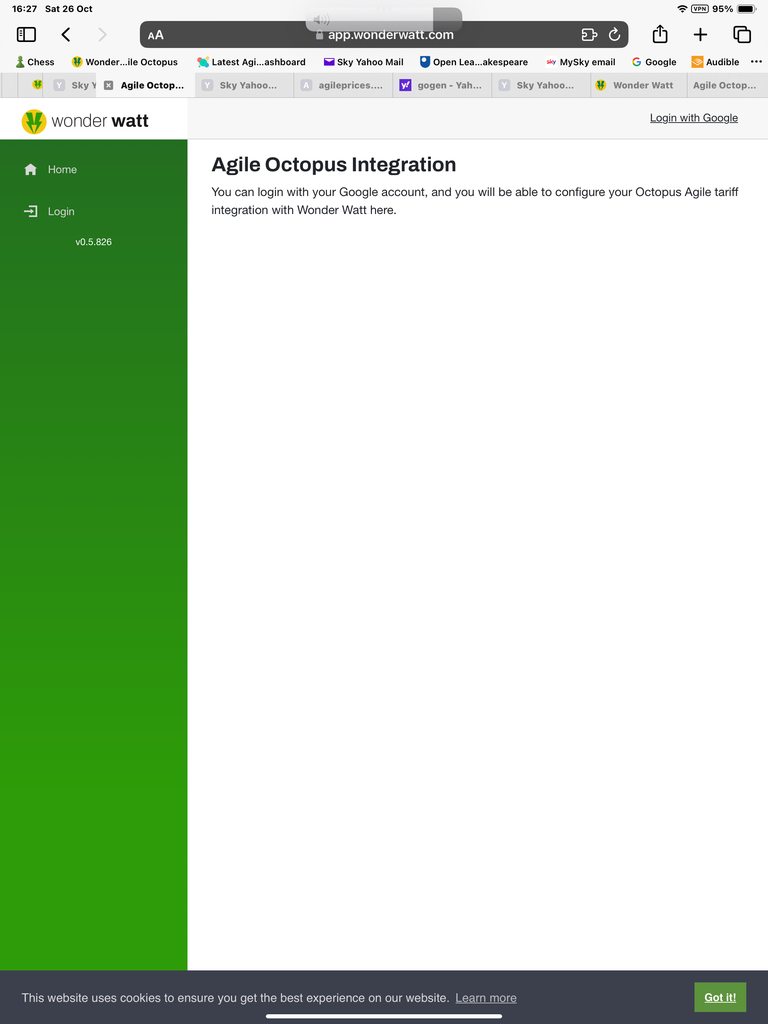The height and width of the screenshot is (1024, 768).
Task: Go back to the previous page
Action: click(x=66, y=35)
